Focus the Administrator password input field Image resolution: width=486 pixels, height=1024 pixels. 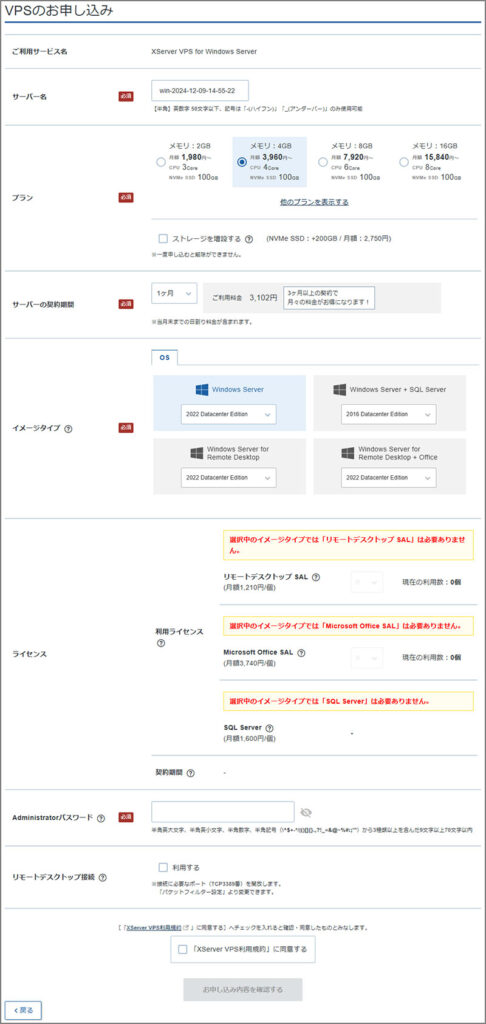pos(223,812)
